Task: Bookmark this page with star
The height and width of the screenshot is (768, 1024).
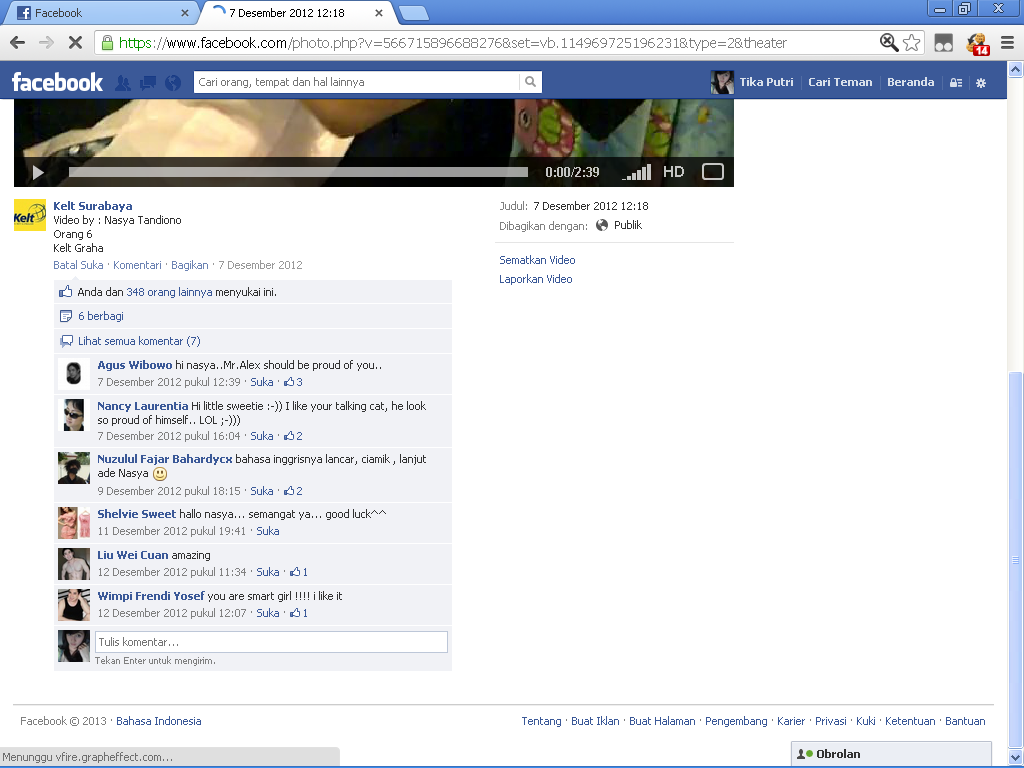Action: (x=912, y=43)
